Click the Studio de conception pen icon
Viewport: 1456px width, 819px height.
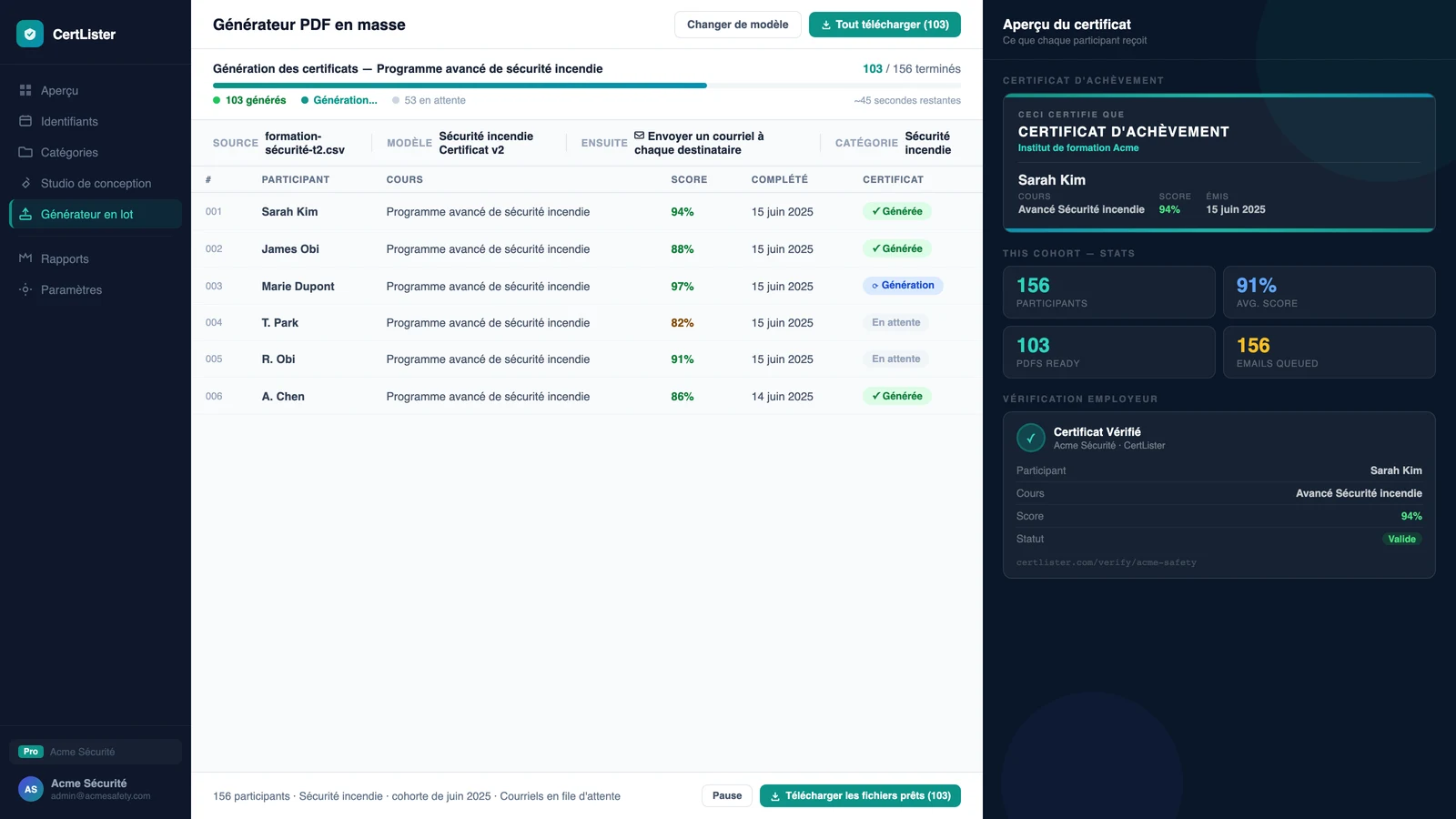click(x=25, y=183)
